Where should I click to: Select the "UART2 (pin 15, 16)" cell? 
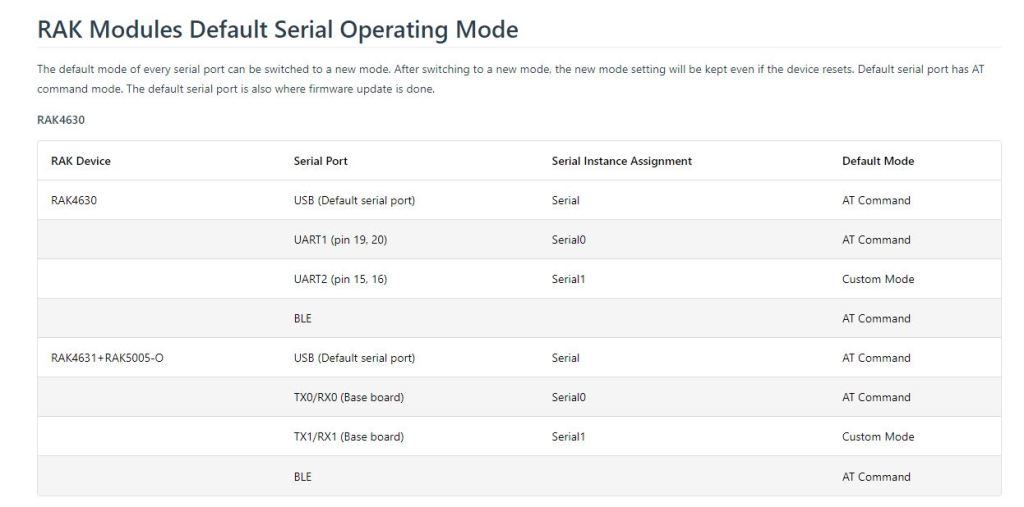(x=337, y=279)
